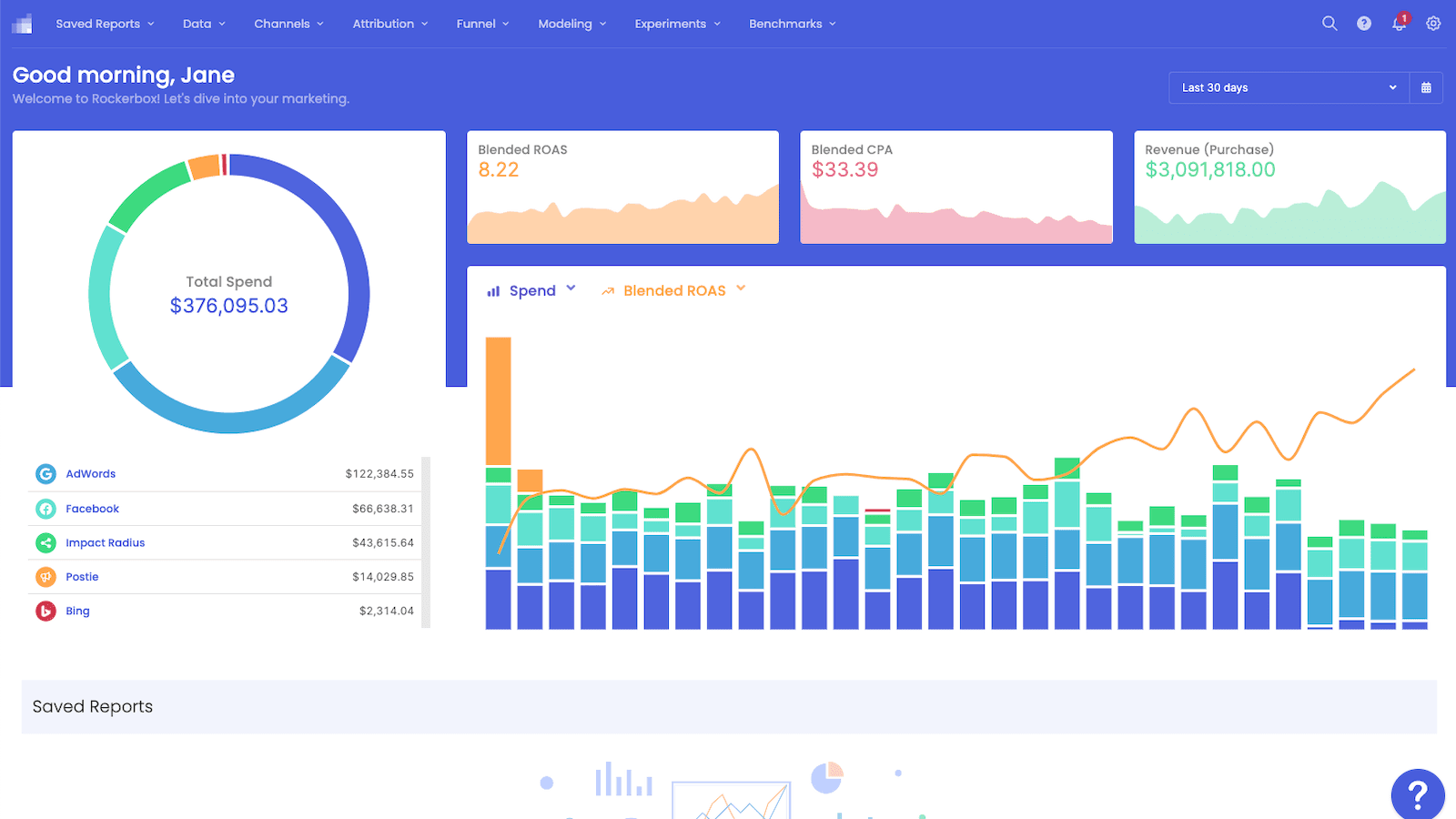Open the Spend metric dropdown on the chart

coord(533,290)
